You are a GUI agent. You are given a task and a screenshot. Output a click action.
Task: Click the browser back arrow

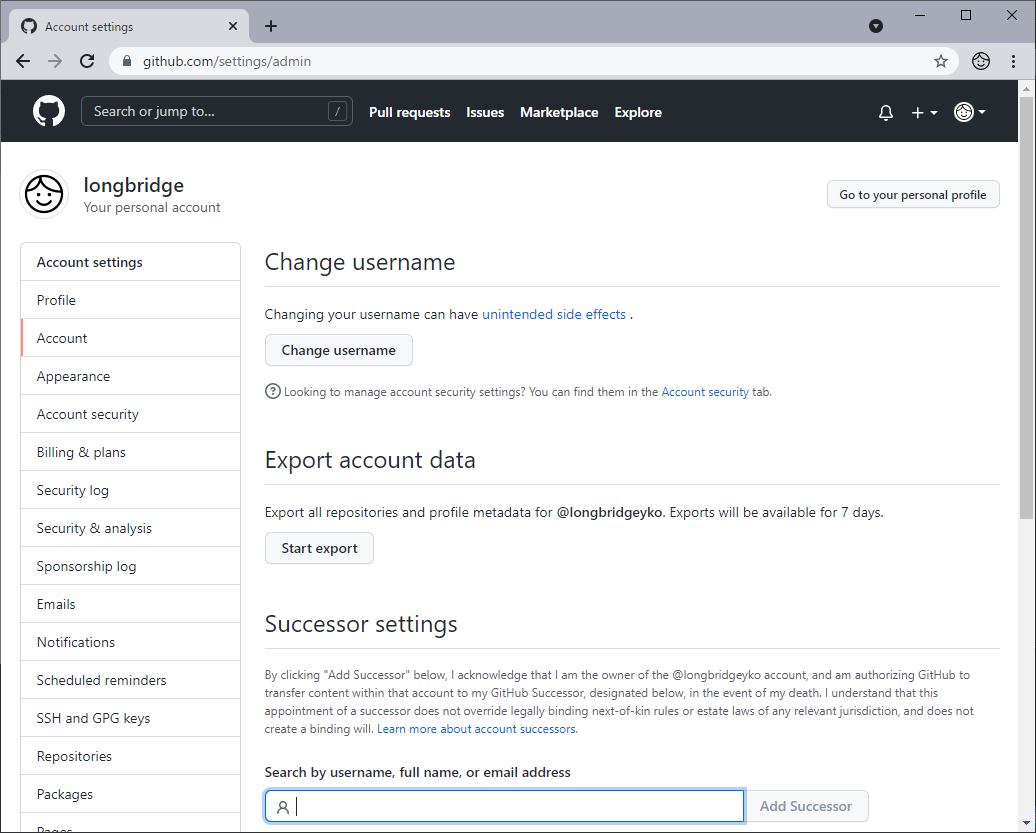click(23, 61)
